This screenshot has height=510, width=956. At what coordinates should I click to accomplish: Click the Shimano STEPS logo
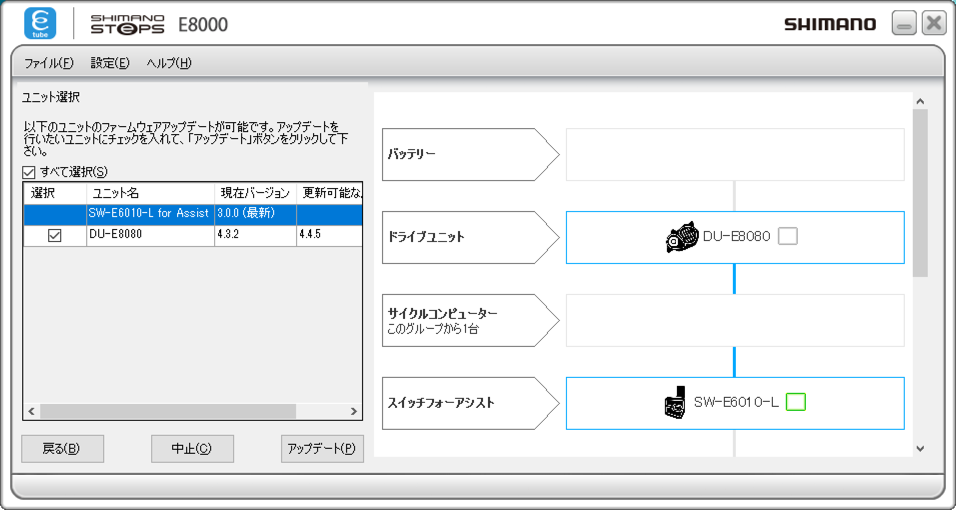[x=128, y=24]
